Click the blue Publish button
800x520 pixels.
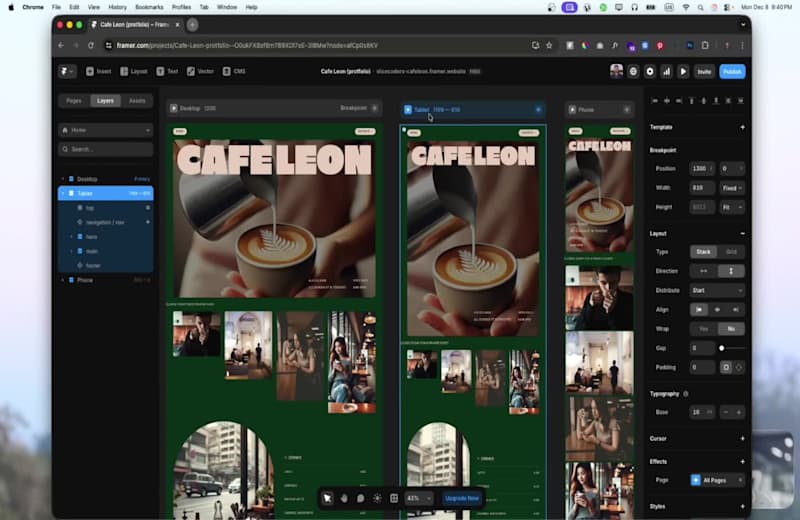coord(732,71)
